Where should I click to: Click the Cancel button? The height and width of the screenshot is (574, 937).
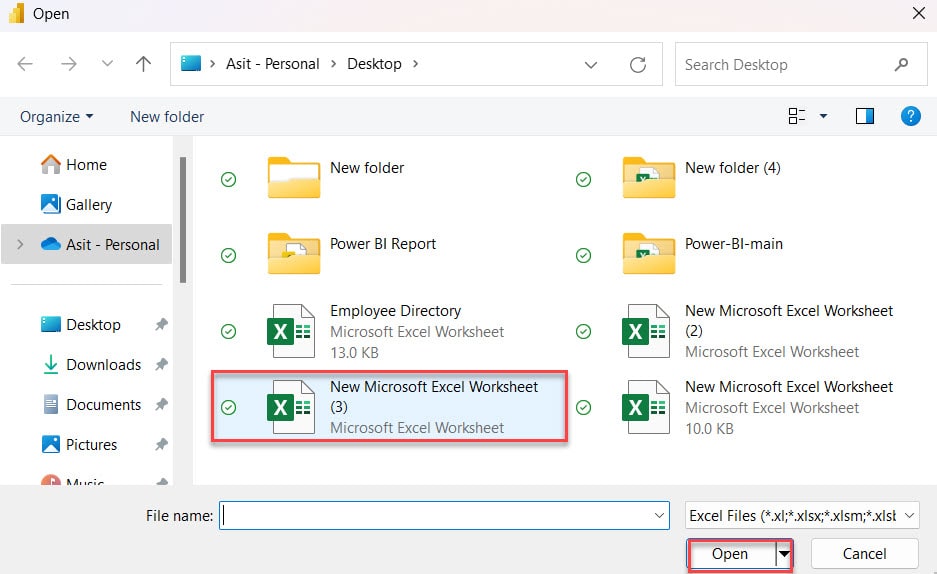point(864,554)
